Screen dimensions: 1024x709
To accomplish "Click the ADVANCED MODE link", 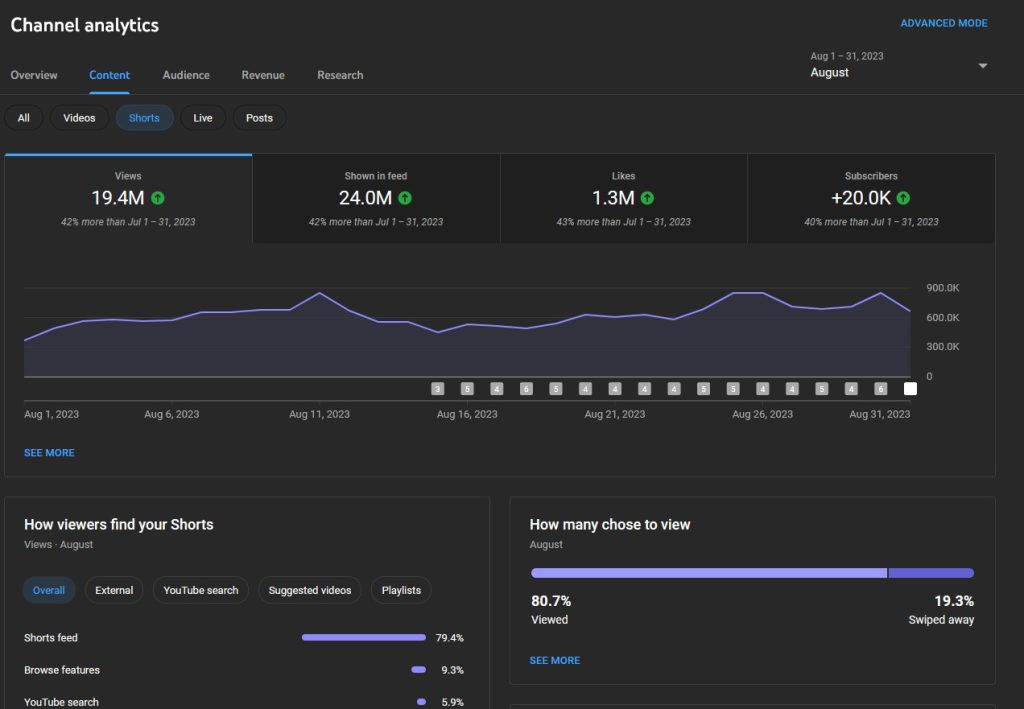I will click(943, 23).
